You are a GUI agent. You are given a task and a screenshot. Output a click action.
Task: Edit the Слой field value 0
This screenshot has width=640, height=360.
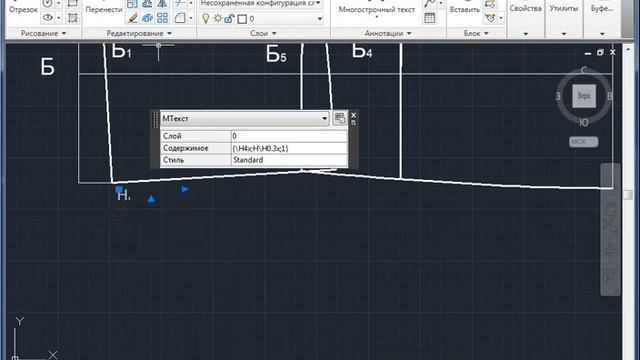(289, 136)
